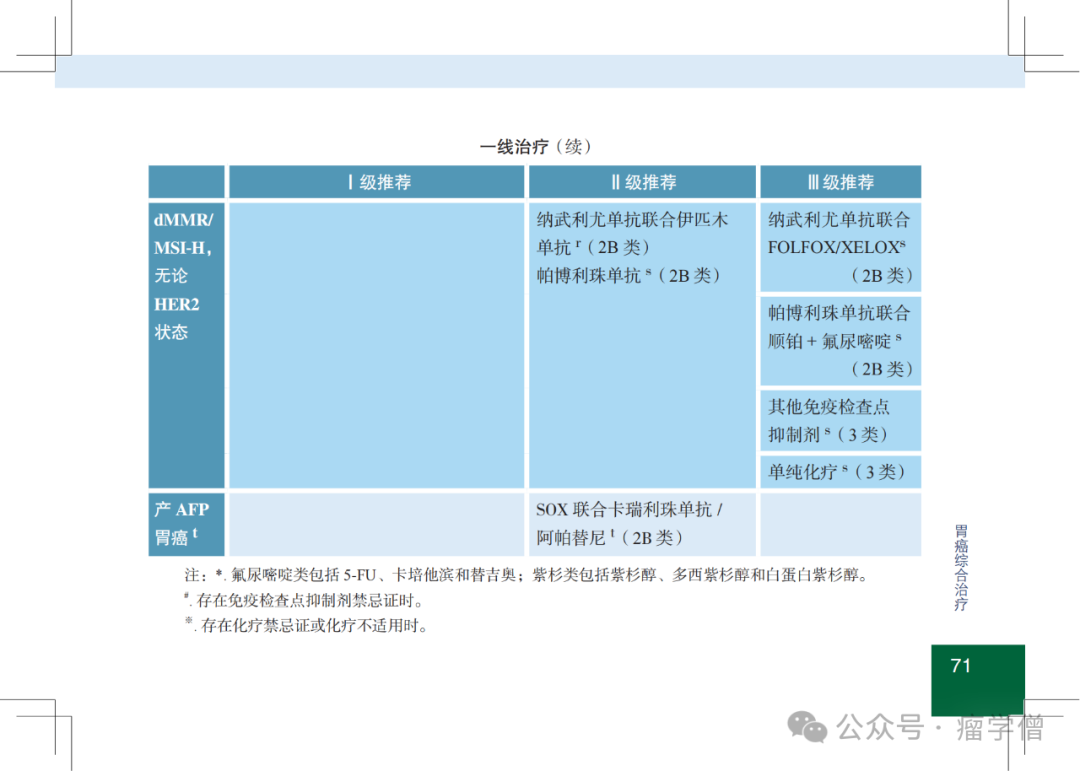Select text 帕博利珠单抗 s（2B 类） in Ⅱ级 column

(x=629, y=276)
